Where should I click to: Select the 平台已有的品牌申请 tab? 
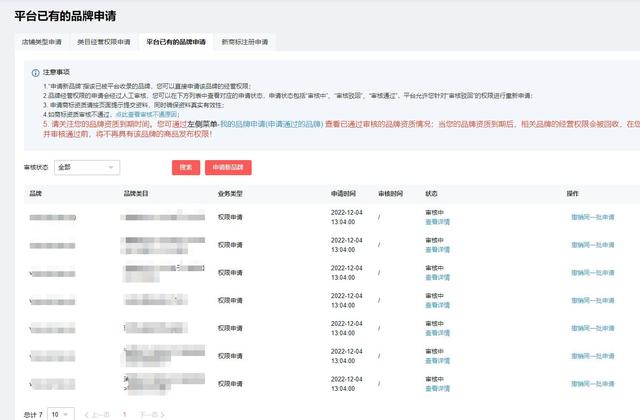(x=176, y=42)
